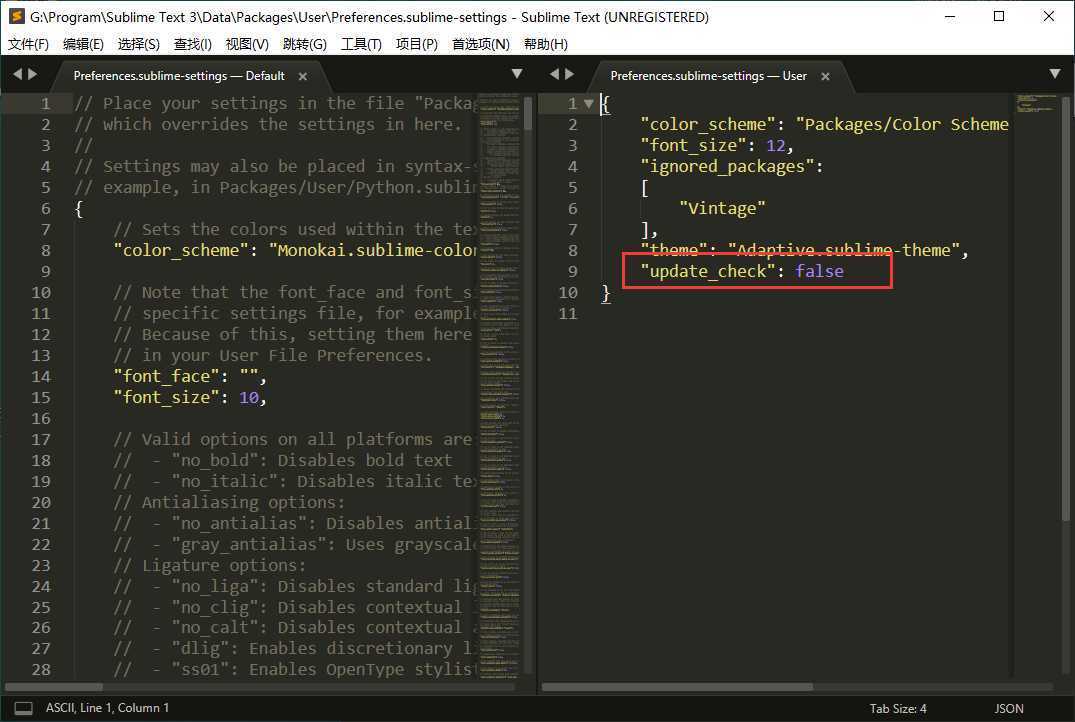Click "font_face" key in Default settings
The width and height of the screenshot is (1075, 722).
pos(167,376)
